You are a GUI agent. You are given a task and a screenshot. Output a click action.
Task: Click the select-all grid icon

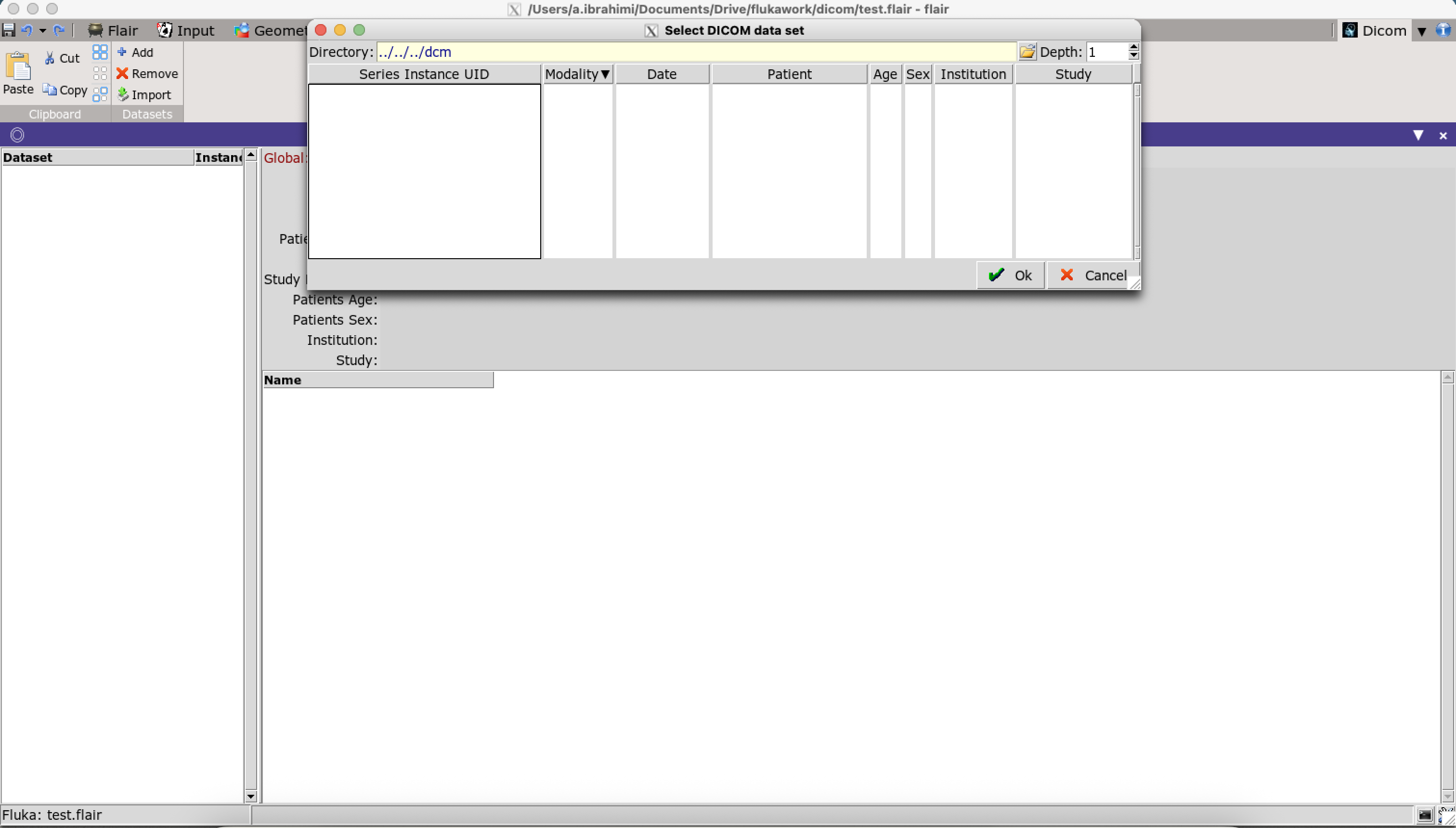[100, 53]
